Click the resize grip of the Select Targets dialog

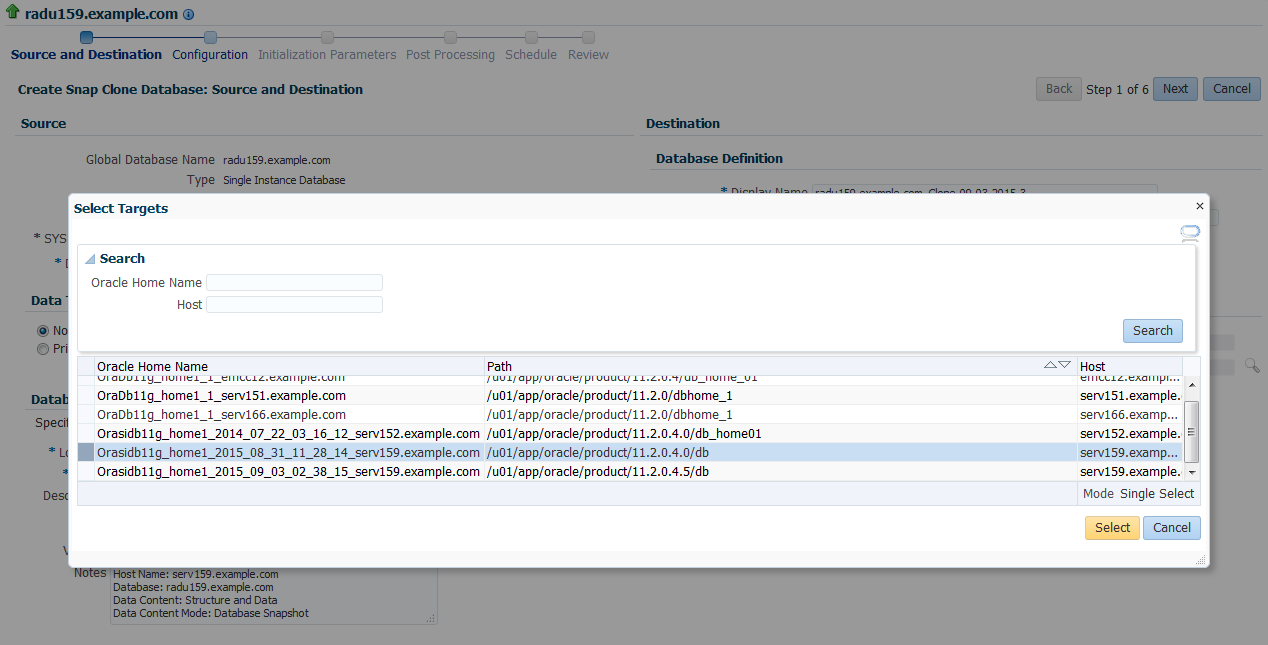coord(1200,560)
